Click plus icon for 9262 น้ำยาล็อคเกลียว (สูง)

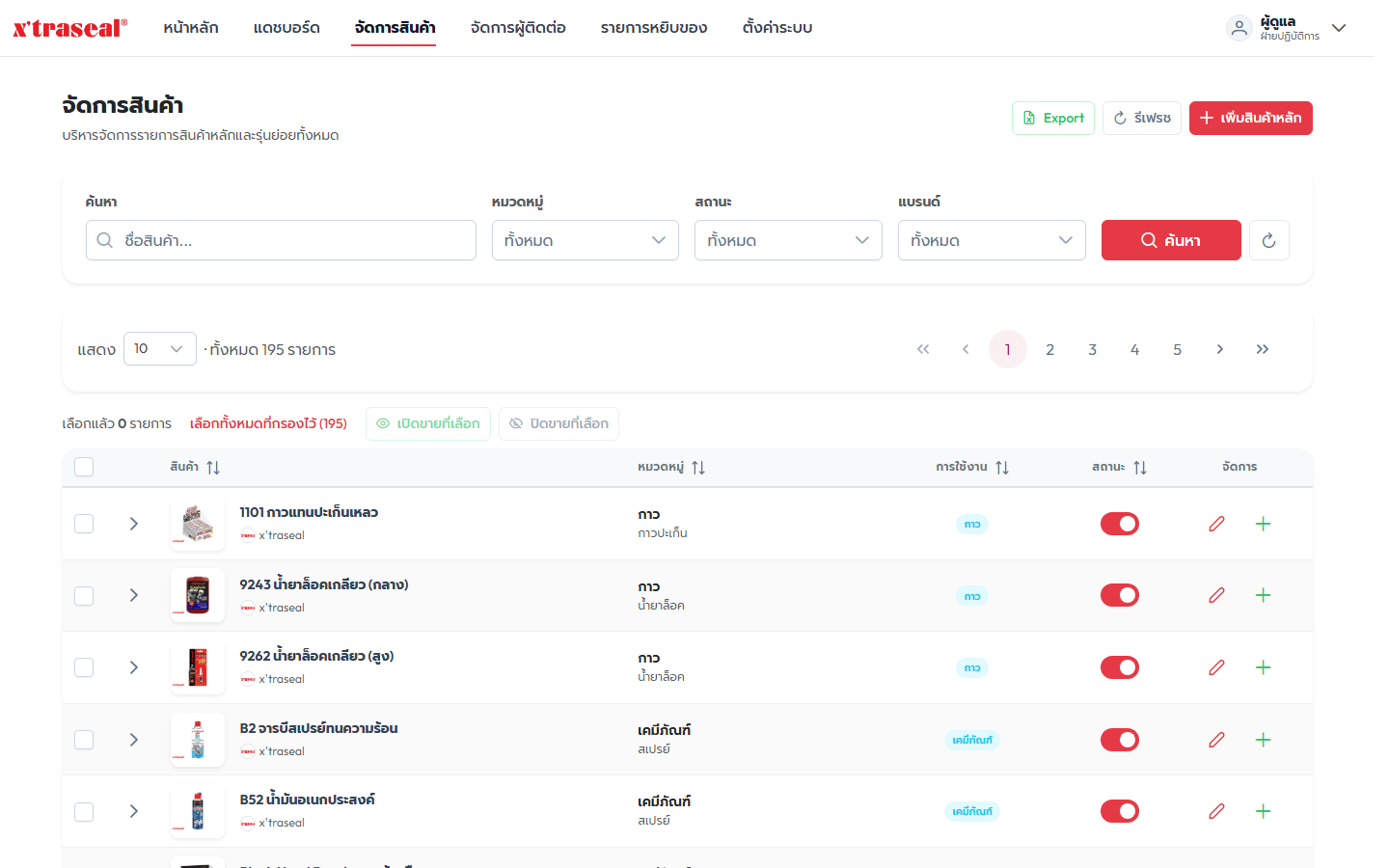coord(1263,667)
